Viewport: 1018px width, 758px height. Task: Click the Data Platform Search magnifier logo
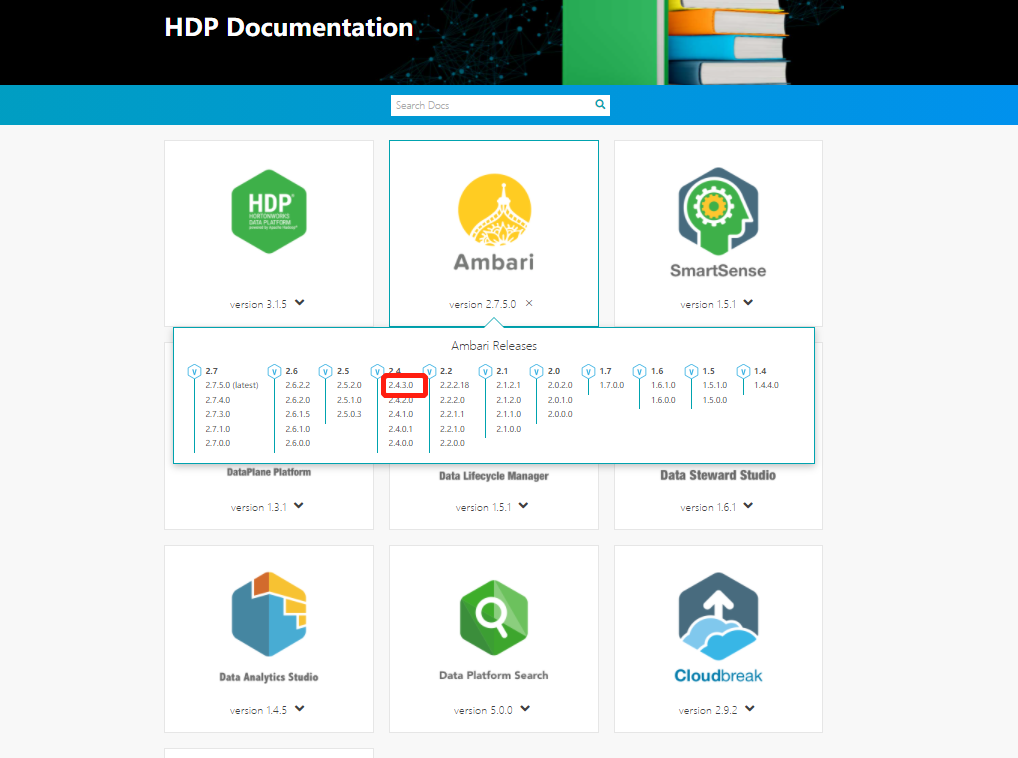point(493,610)
